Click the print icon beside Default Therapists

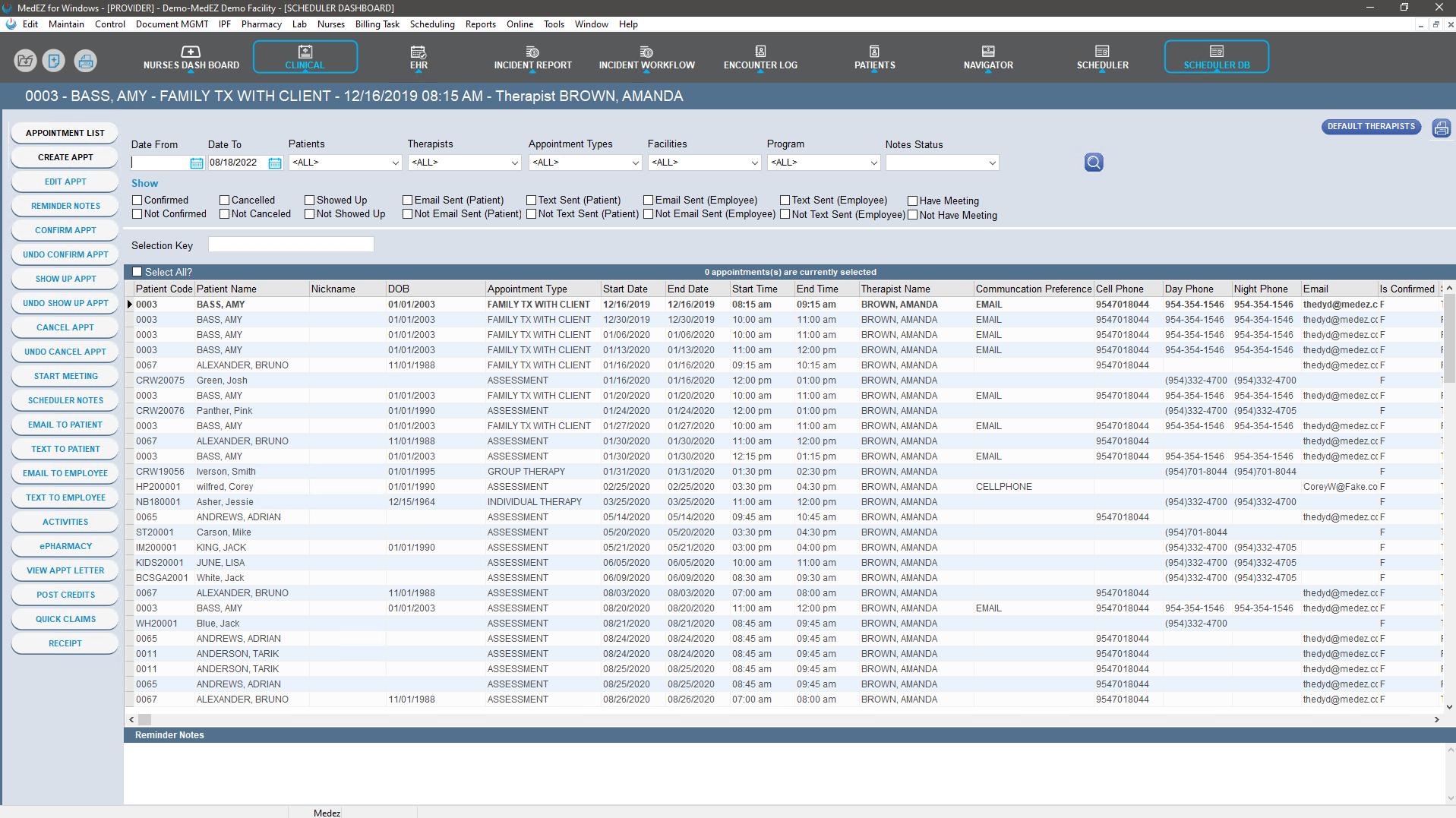(1441, 128)
